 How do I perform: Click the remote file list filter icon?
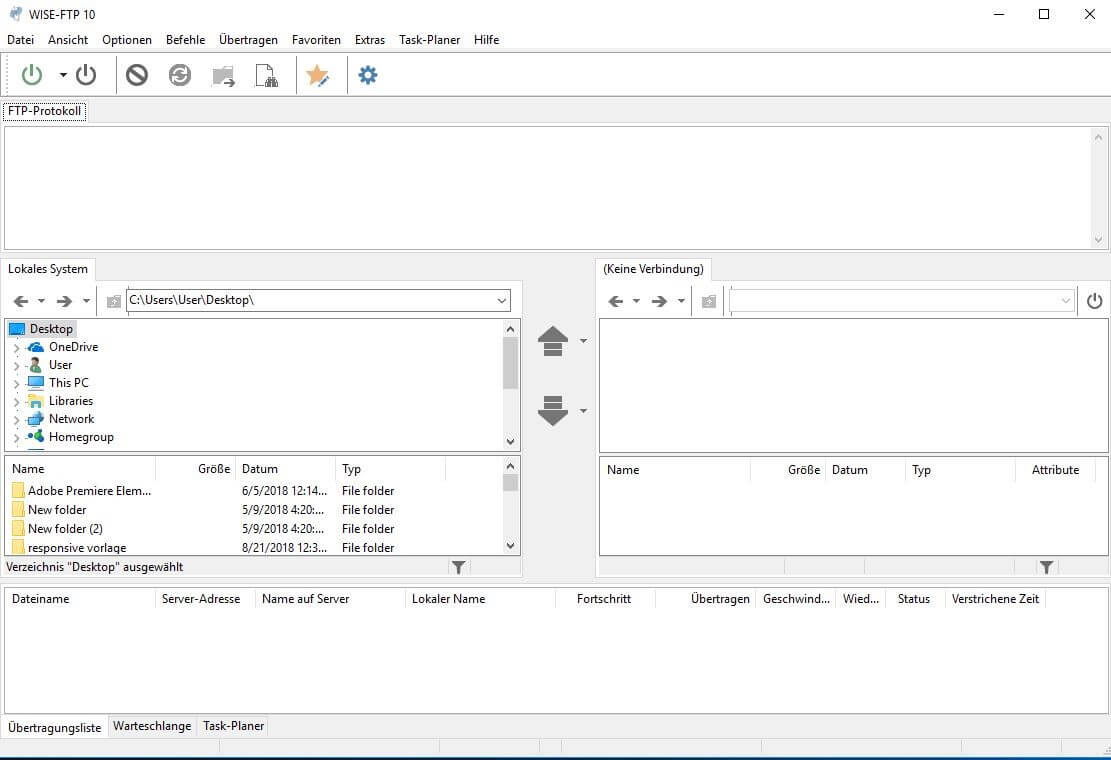click(x=1047, y=567)
